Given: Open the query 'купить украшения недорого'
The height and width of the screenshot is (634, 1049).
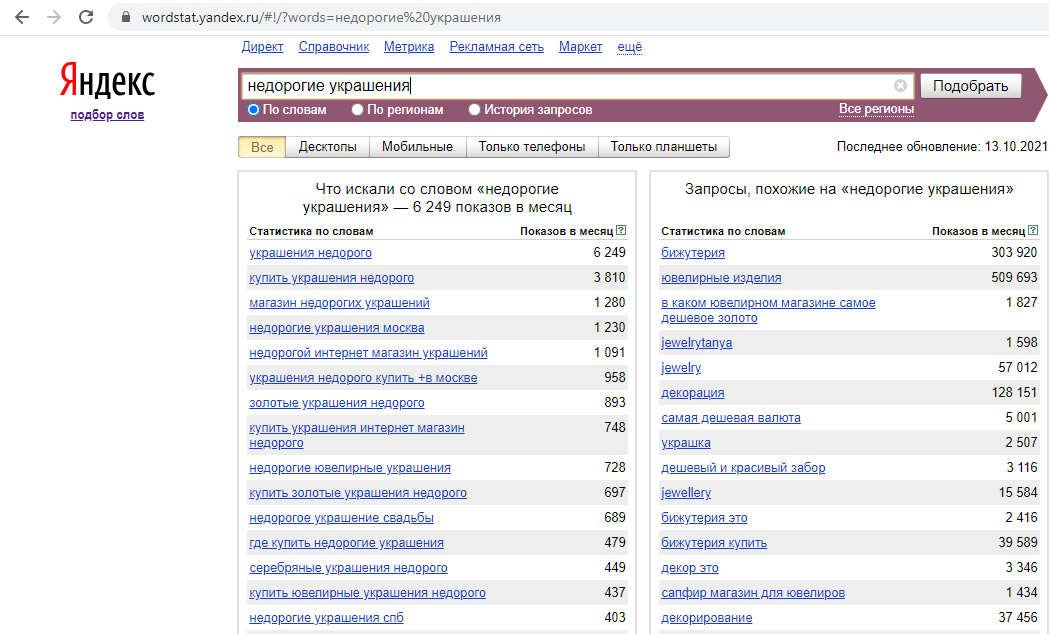Looking at the screenshot, I should tap(332, 278).
